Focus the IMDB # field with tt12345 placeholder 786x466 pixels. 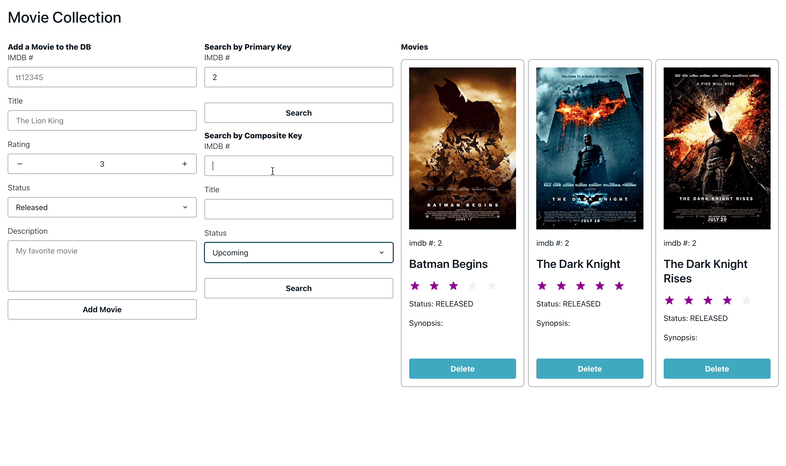pyautogui.click(x=102, y=77)
